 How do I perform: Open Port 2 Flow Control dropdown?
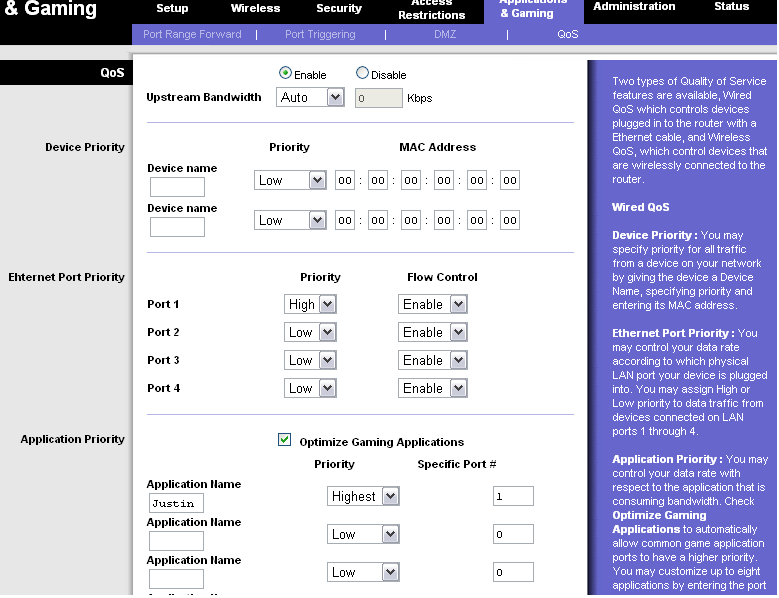pos(433,332)
